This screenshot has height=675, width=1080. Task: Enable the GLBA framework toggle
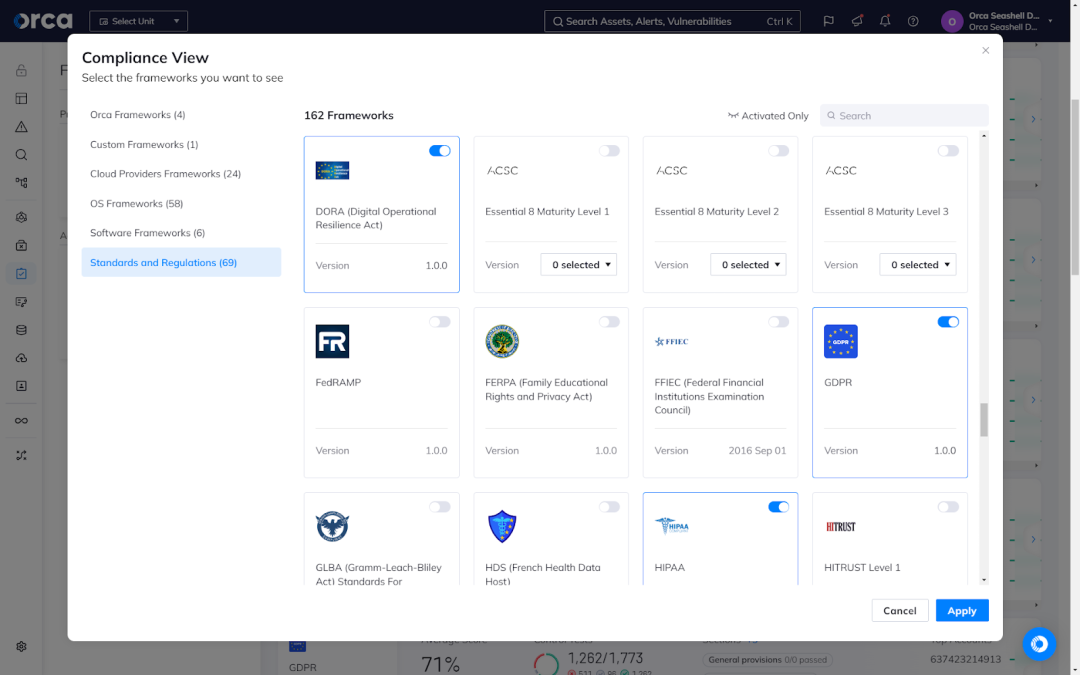point(439,507)
